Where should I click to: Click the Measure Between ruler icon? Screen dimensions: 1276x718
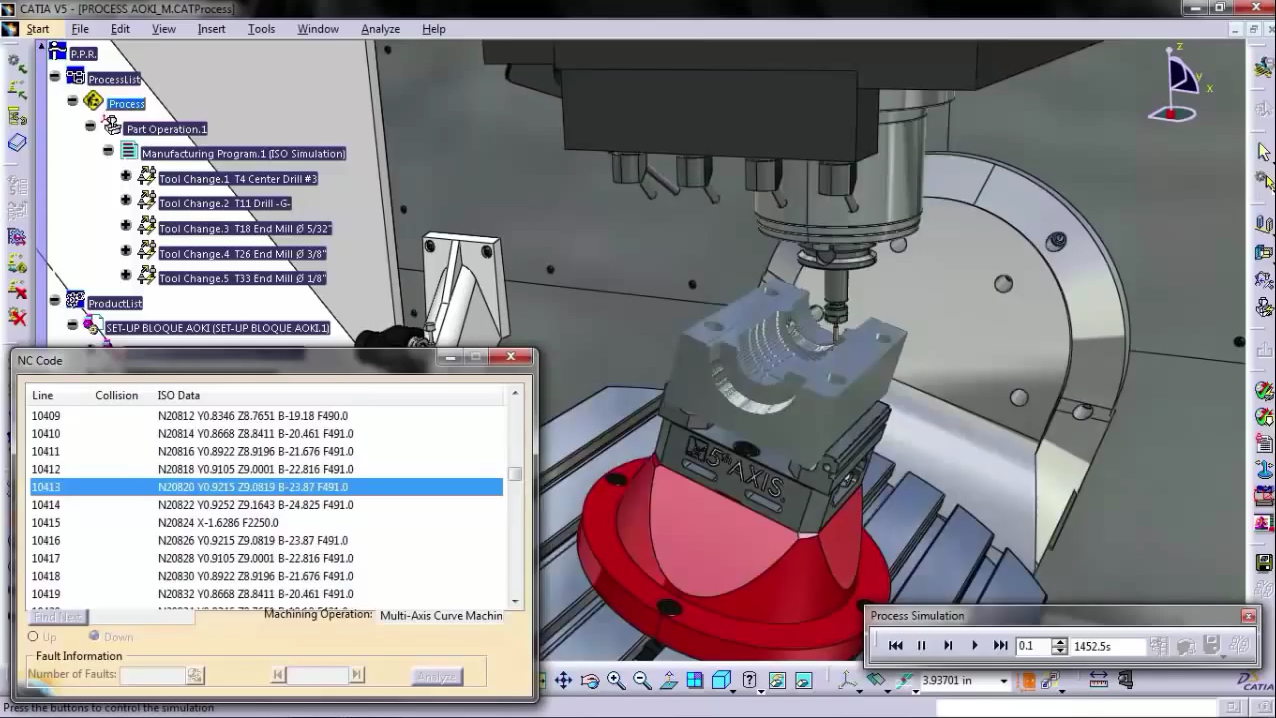[x=1098, y=680]
